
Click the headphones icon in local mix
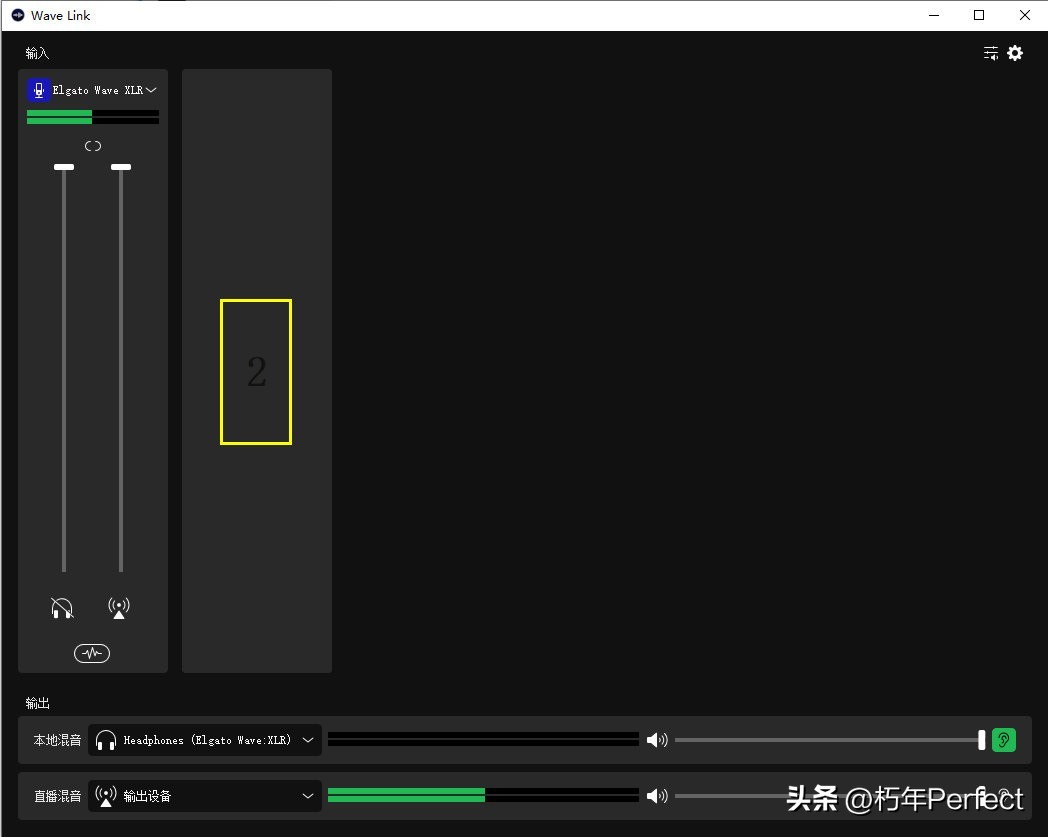click(x=106, y=740)
